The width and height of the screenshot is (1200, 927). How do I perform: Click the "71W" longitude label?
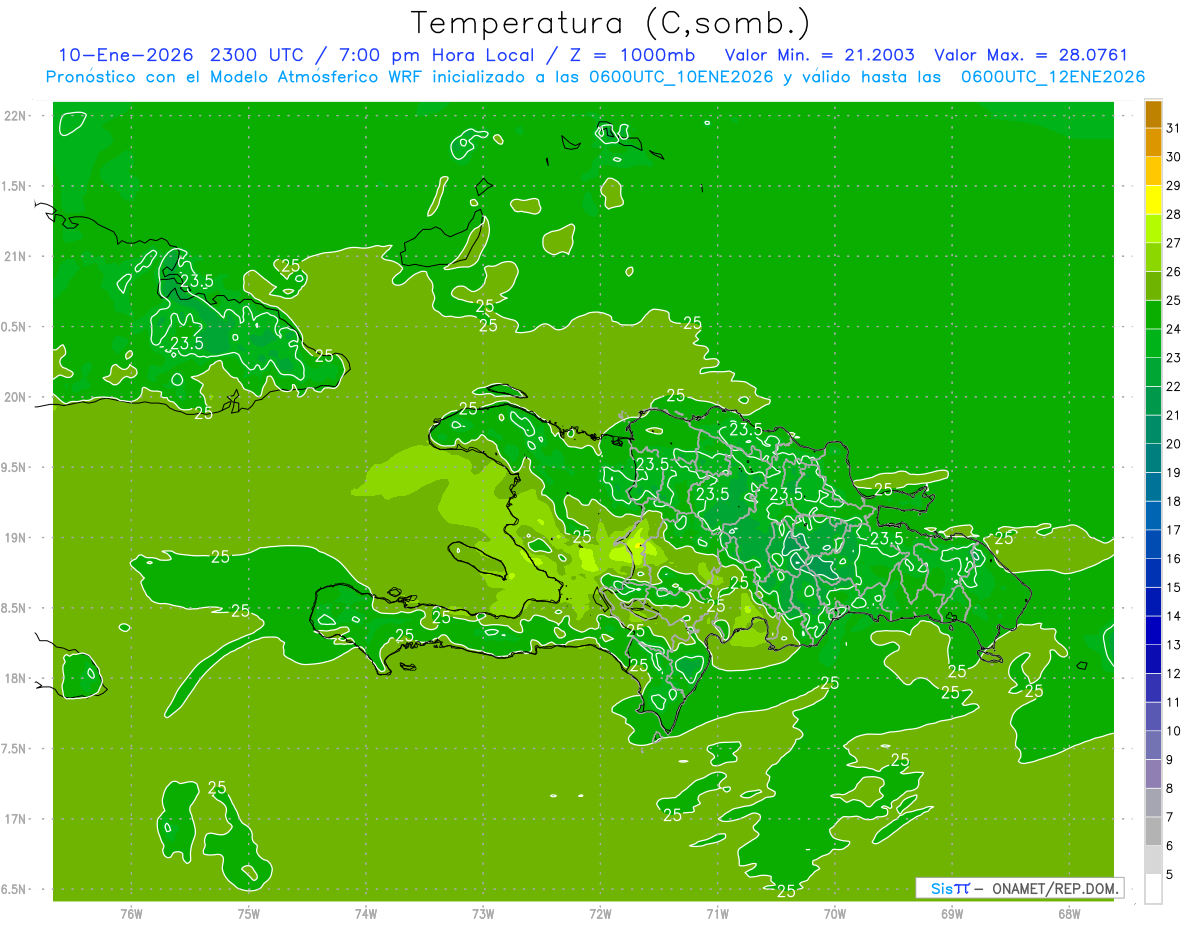717,913
